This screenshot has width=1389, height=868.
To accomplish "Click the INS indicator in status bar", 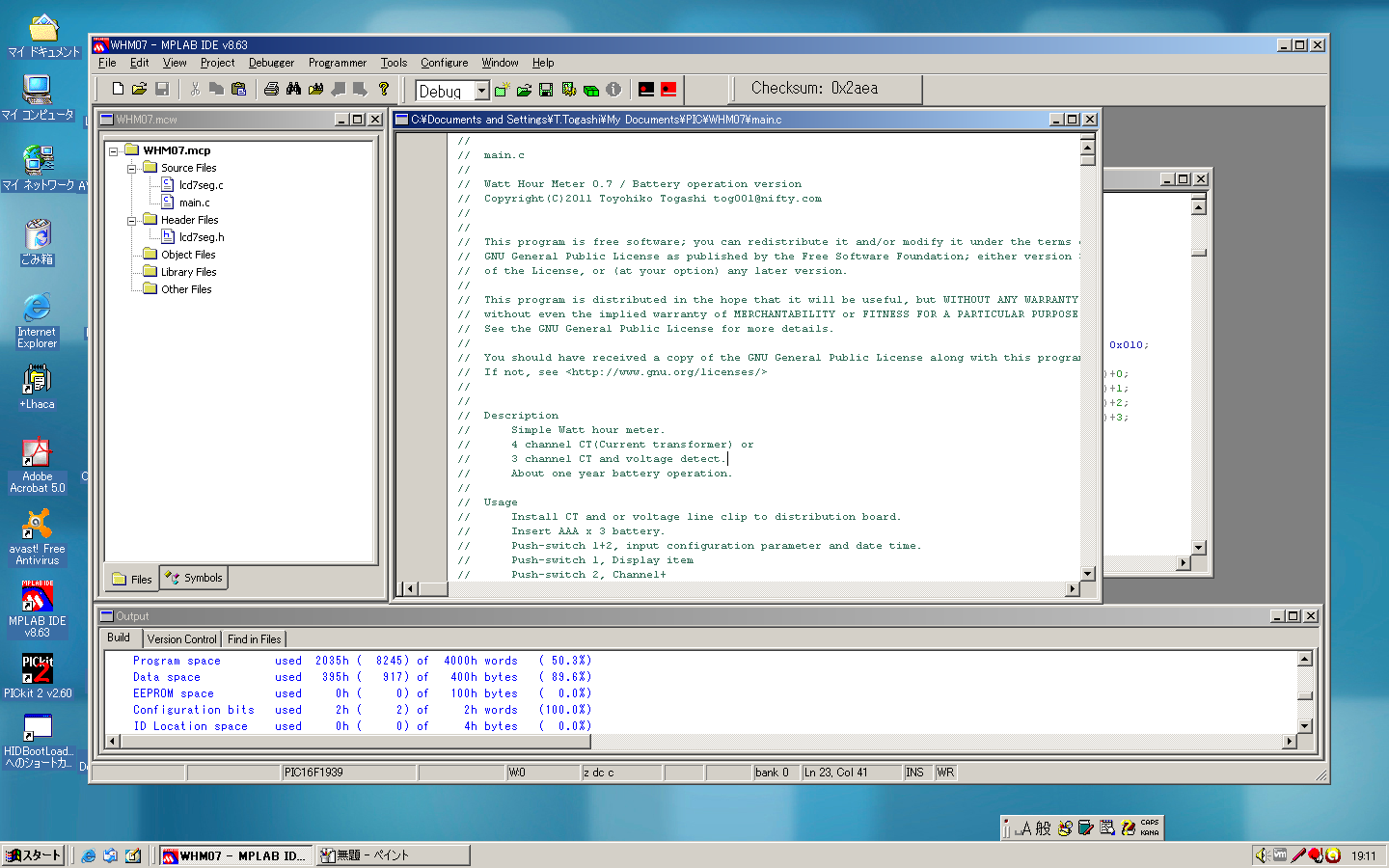I will [915, 773].
